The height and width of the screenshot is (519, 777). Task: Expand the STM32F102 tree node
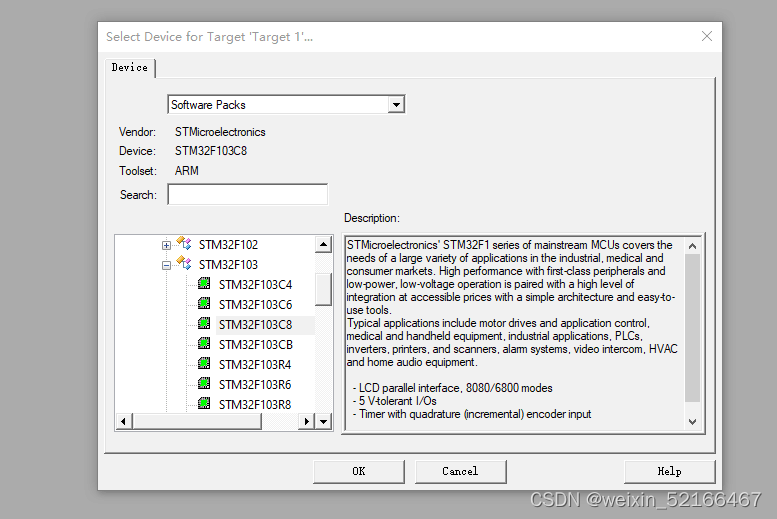pyautogui.click(x=166, y=245)
